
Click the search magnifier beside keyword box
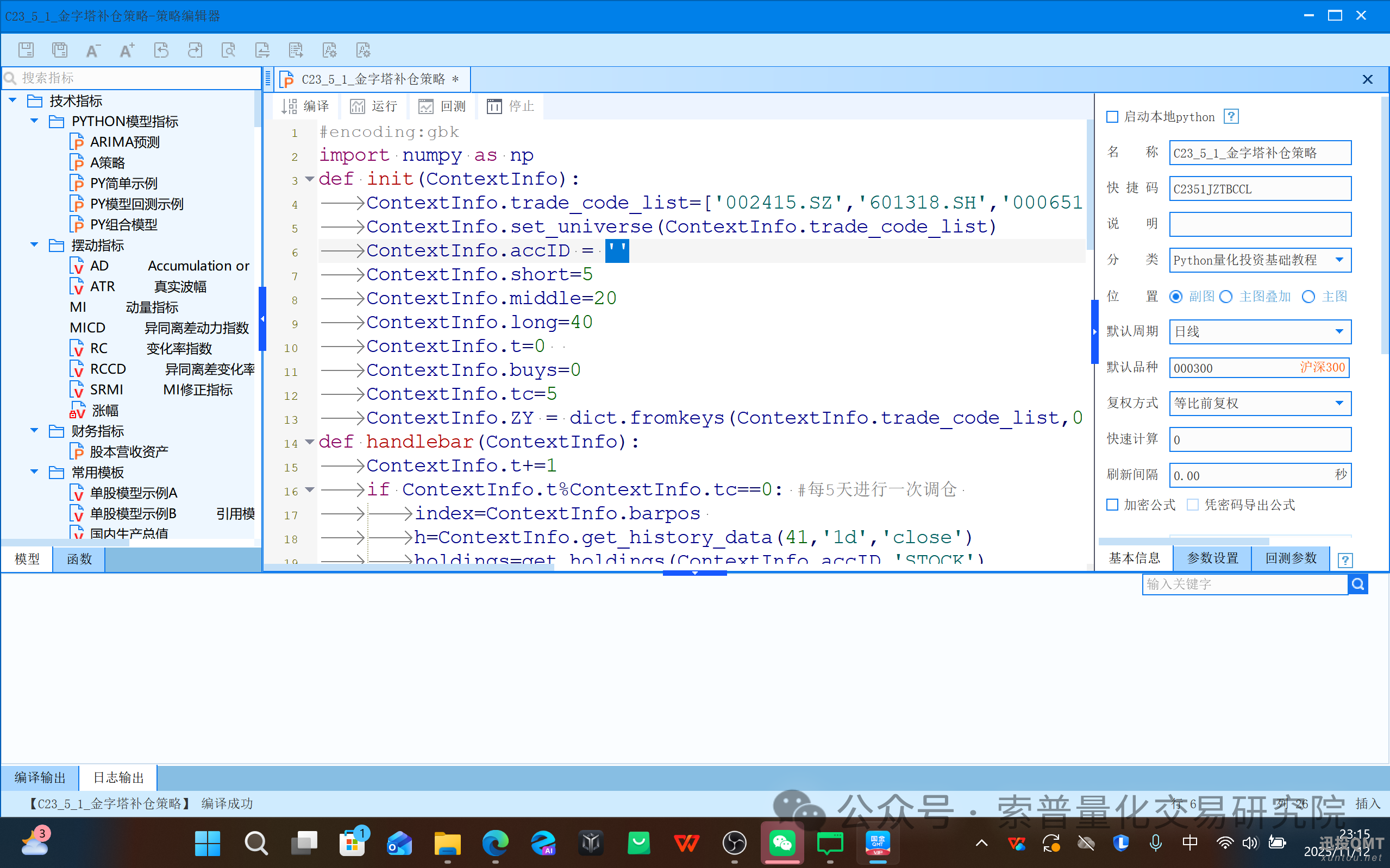tap(1357, 584)
